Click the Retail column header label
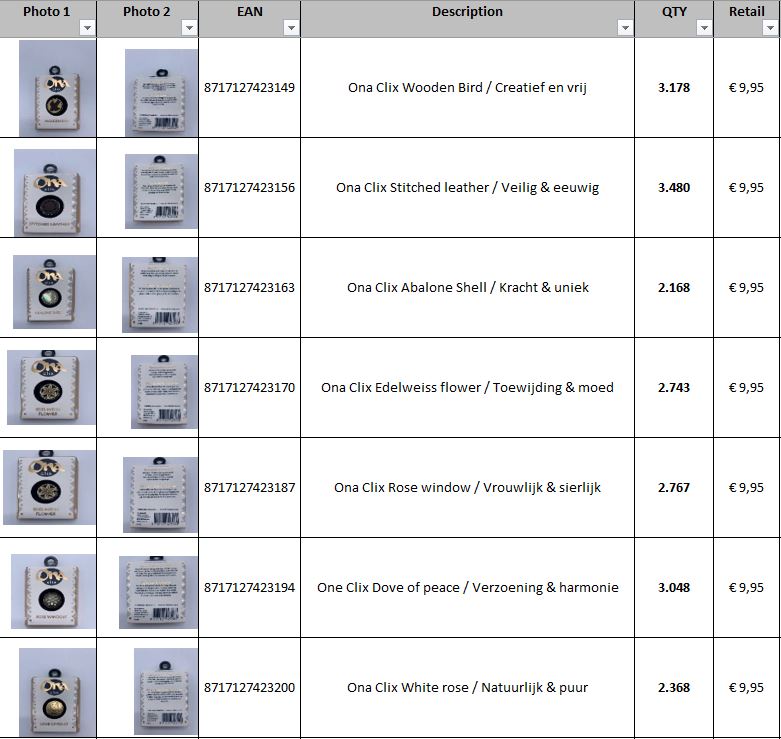This screenshot has width=781, height=739. [x=746, y=11]
